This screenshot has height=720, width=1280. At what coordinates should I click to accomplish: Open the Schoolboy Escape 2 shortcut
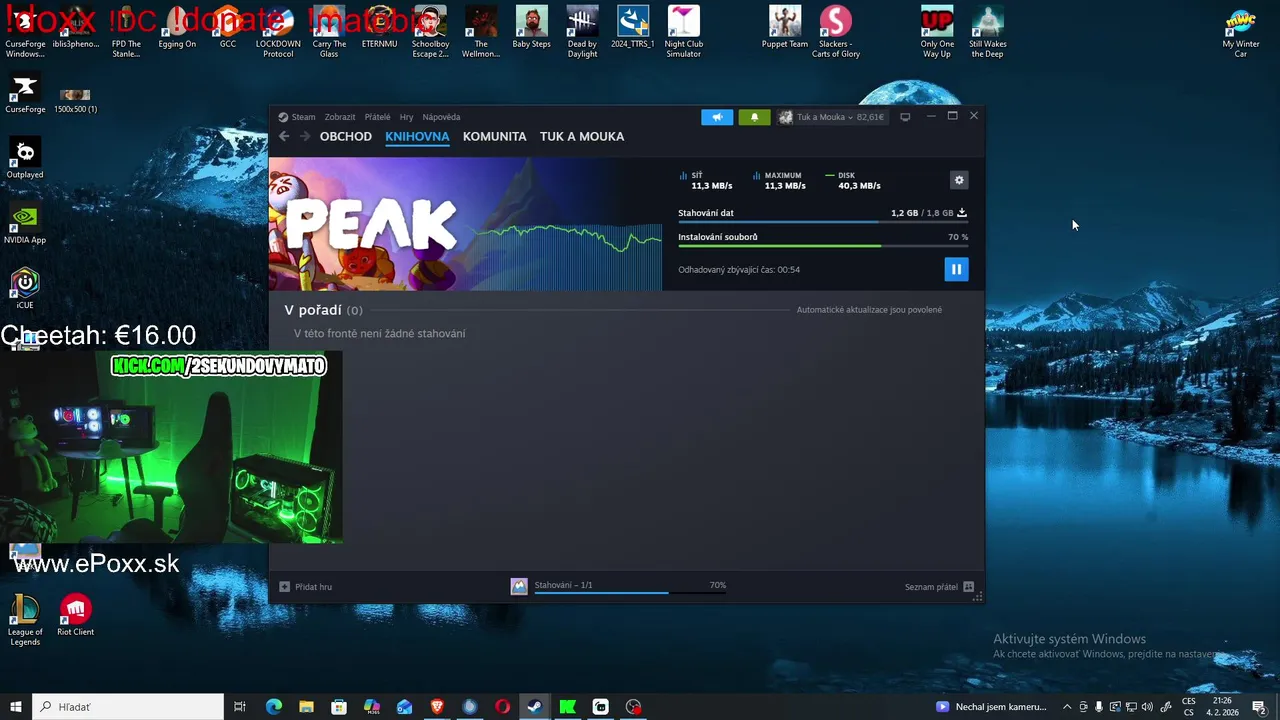(x=430, y=32)
